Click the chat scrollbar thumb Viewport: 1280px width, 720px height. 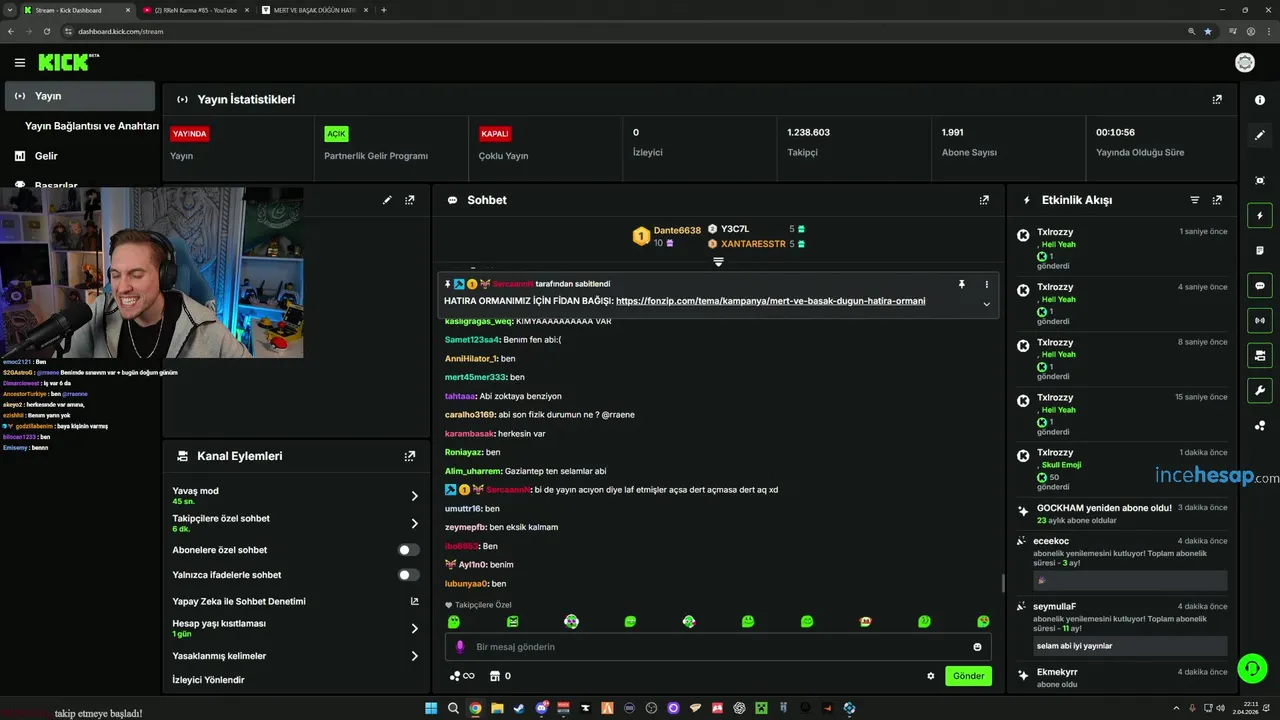(1003, 583)
